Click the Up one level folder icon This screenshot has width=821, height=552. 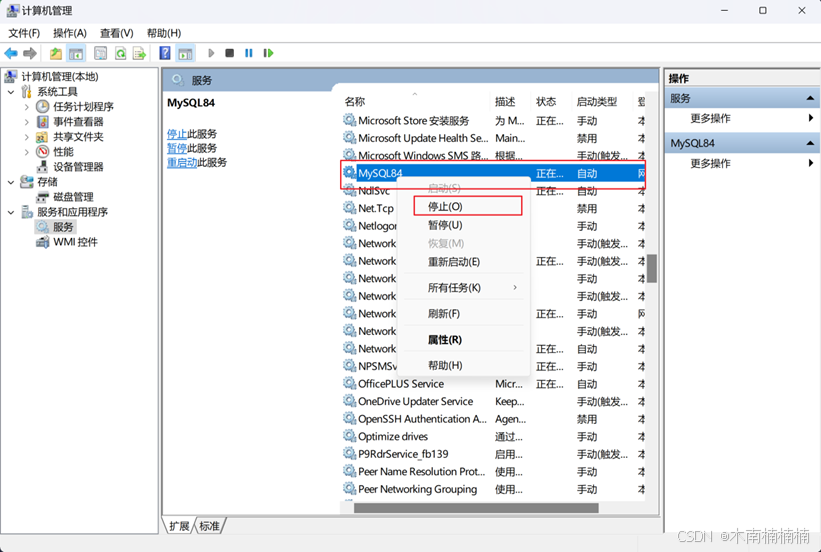click(56, 53)
